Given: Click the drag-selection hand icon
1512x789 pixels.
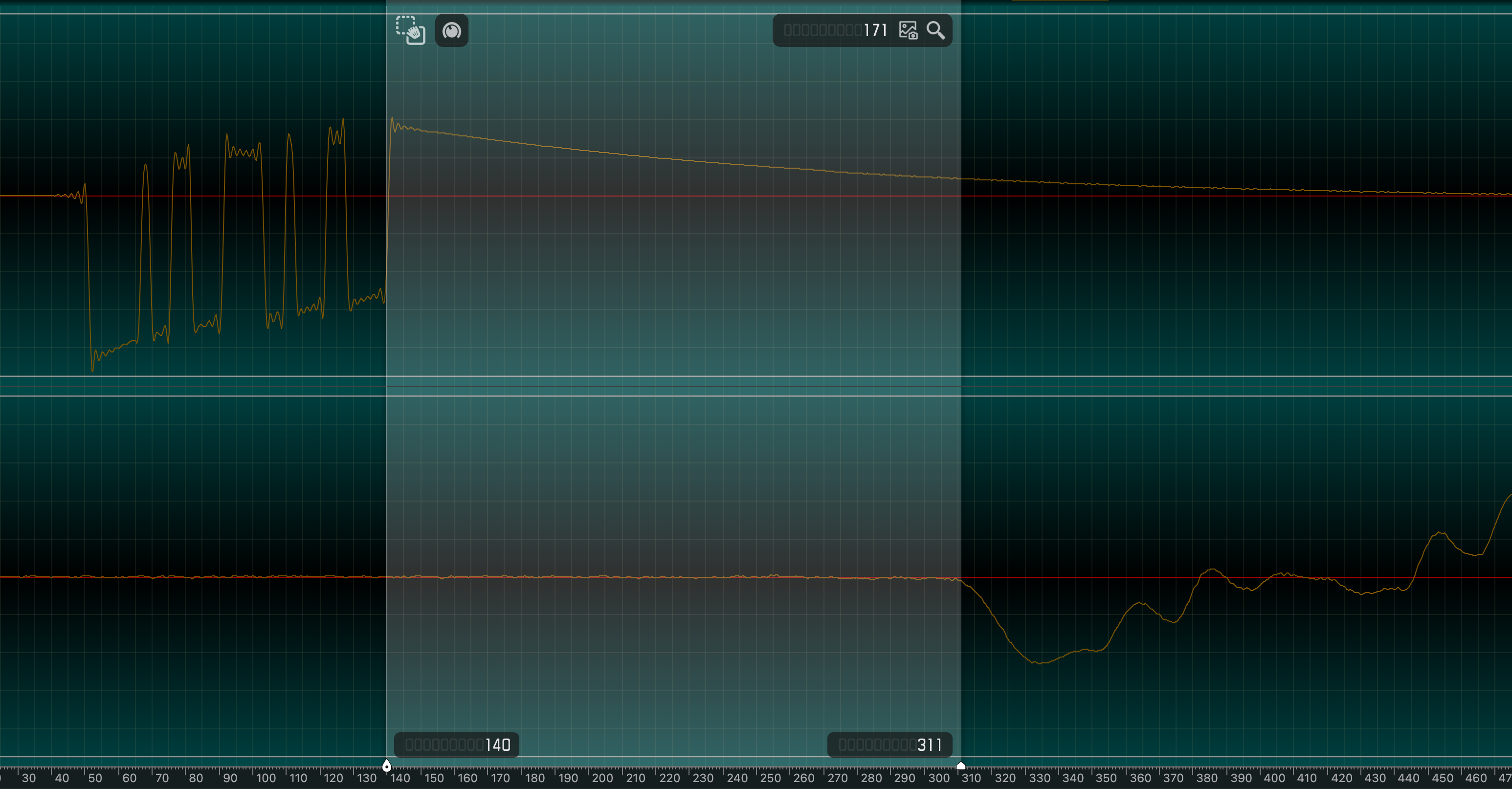Looking at the screenshot, I should point(410,30).
